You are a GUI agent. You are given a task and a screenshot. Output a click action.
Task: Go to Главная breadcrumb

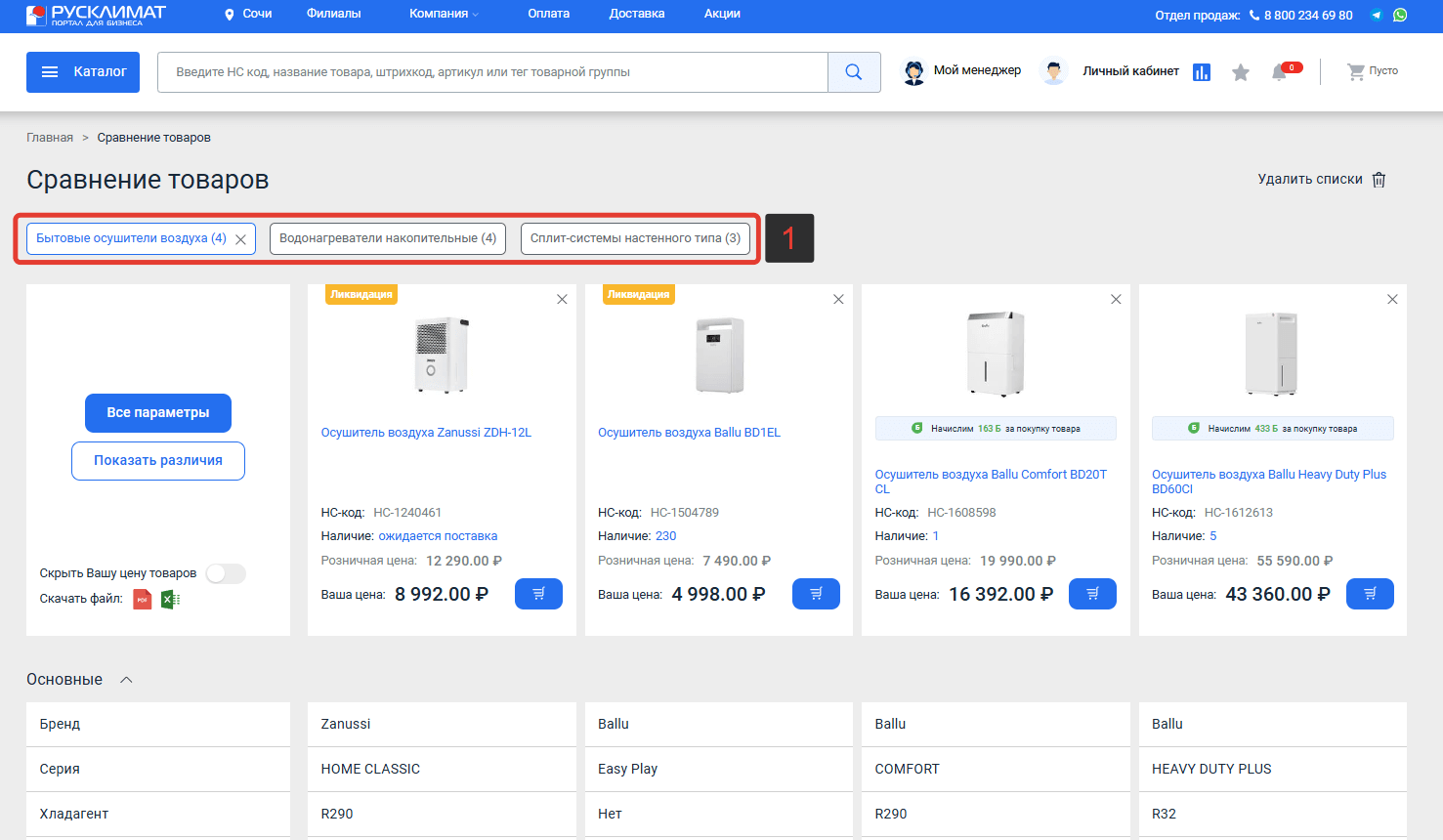coord(50,138)
